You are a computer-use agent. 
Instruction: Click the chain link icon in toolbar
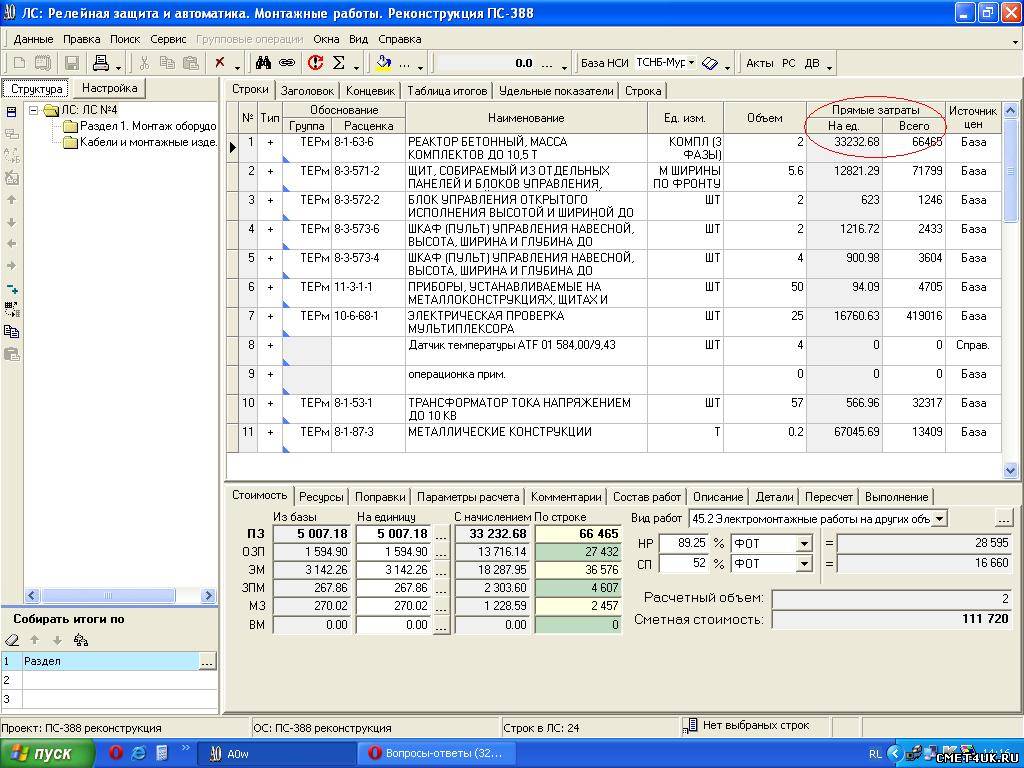click(286, 63)
